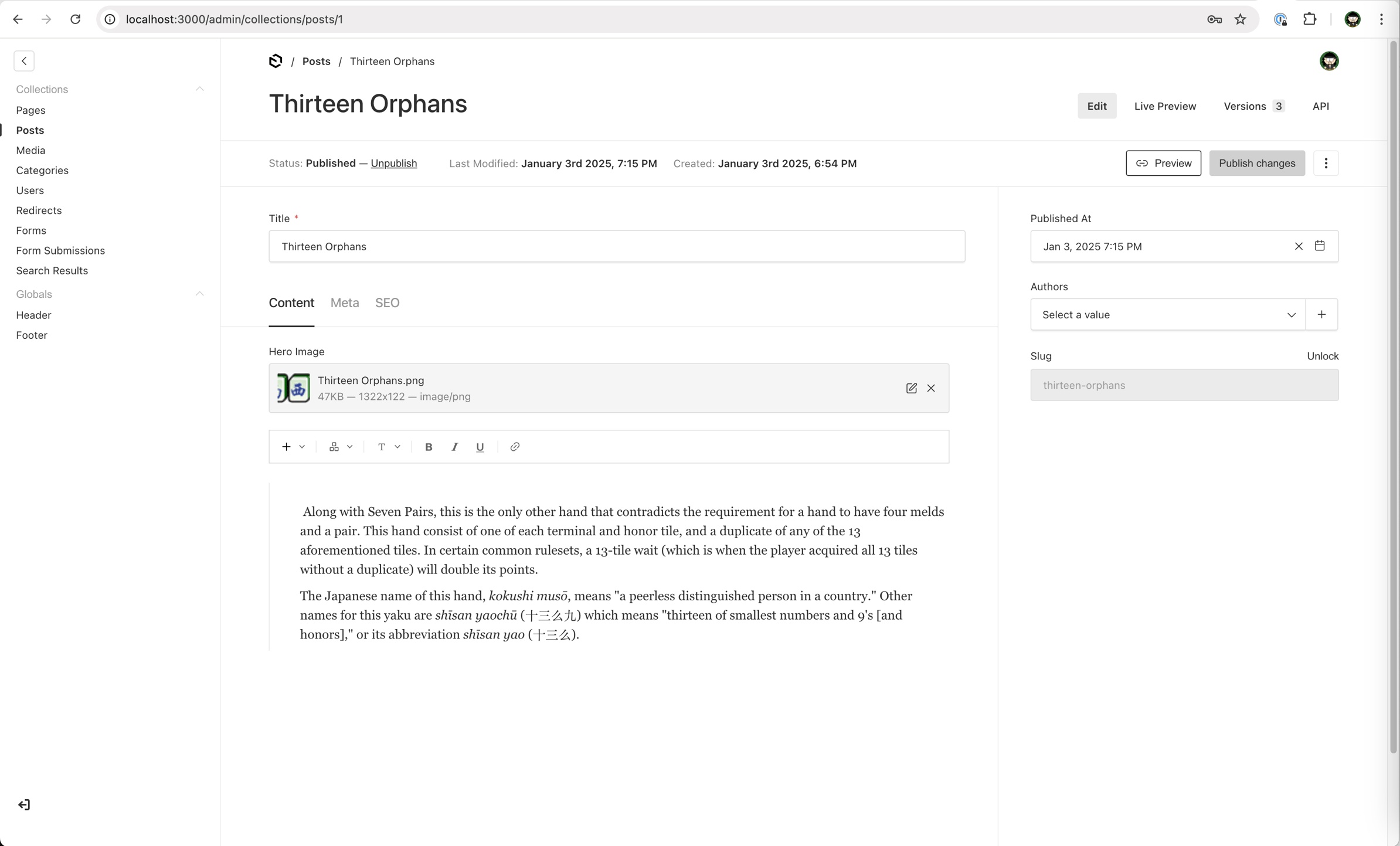Add a new block with the plus icon
The width and height of the screenshot is (1400, 846).
point(287,446)
